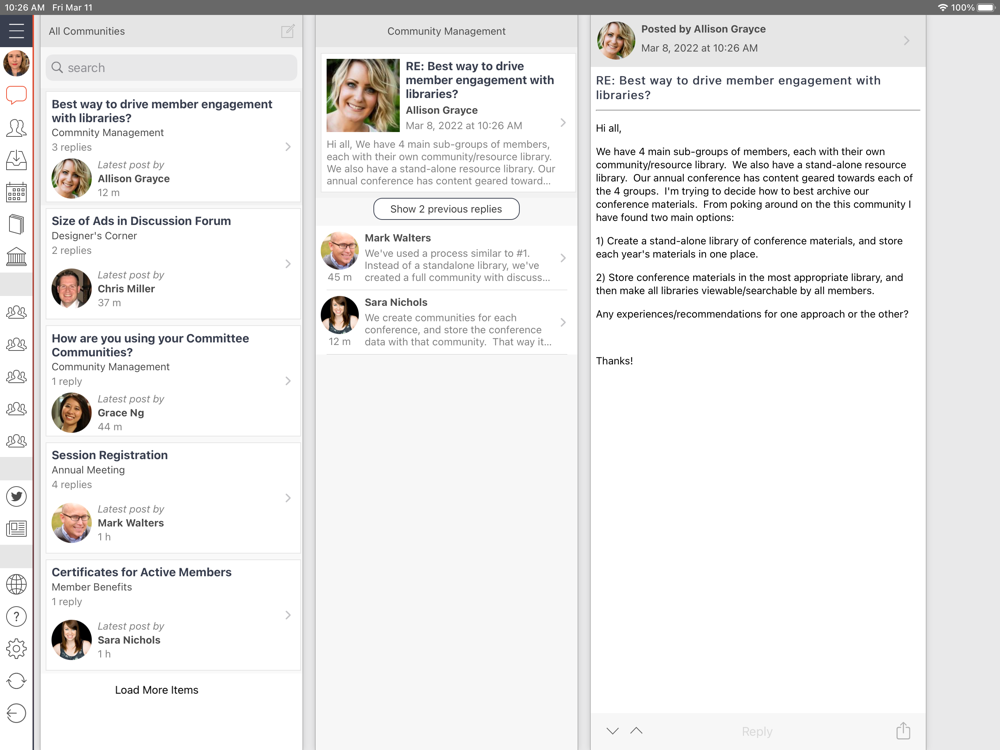
Task: Click the Wi-Fi icon in the status bar
Action: coord(943,8)
